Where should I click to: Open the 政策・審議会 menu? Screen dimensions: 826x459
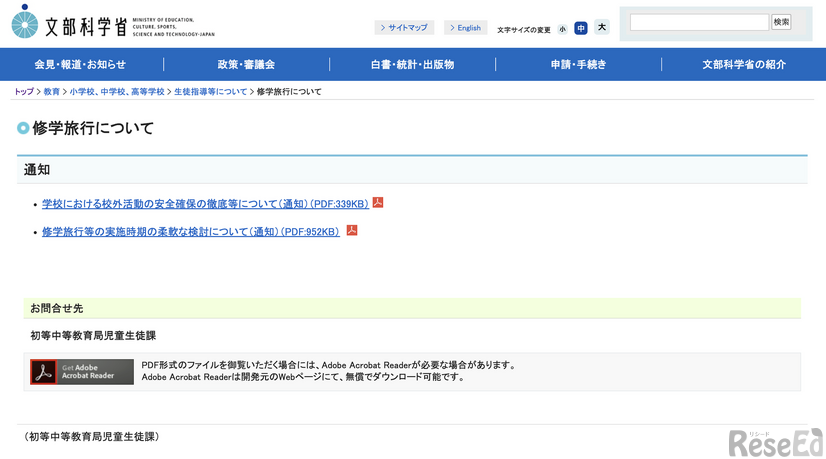[246, 64]
